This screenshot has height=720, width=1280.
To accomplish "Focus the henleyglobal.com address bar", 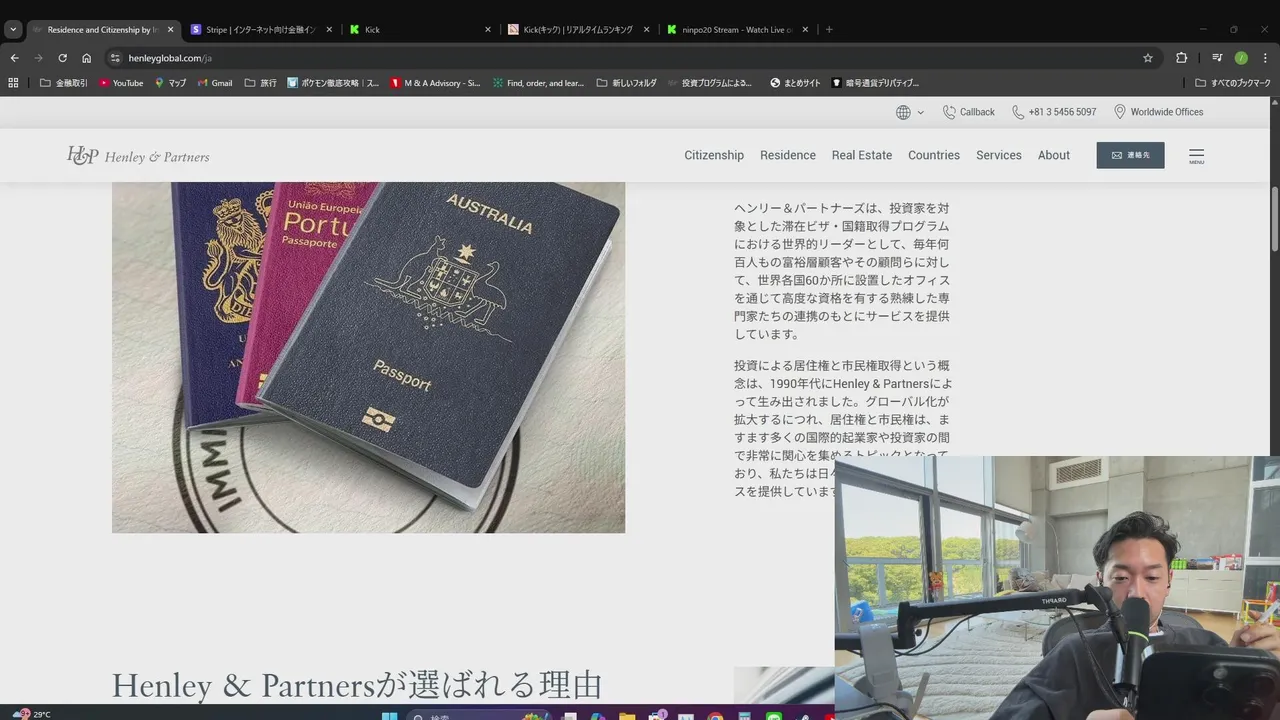I will click(630, 58).
